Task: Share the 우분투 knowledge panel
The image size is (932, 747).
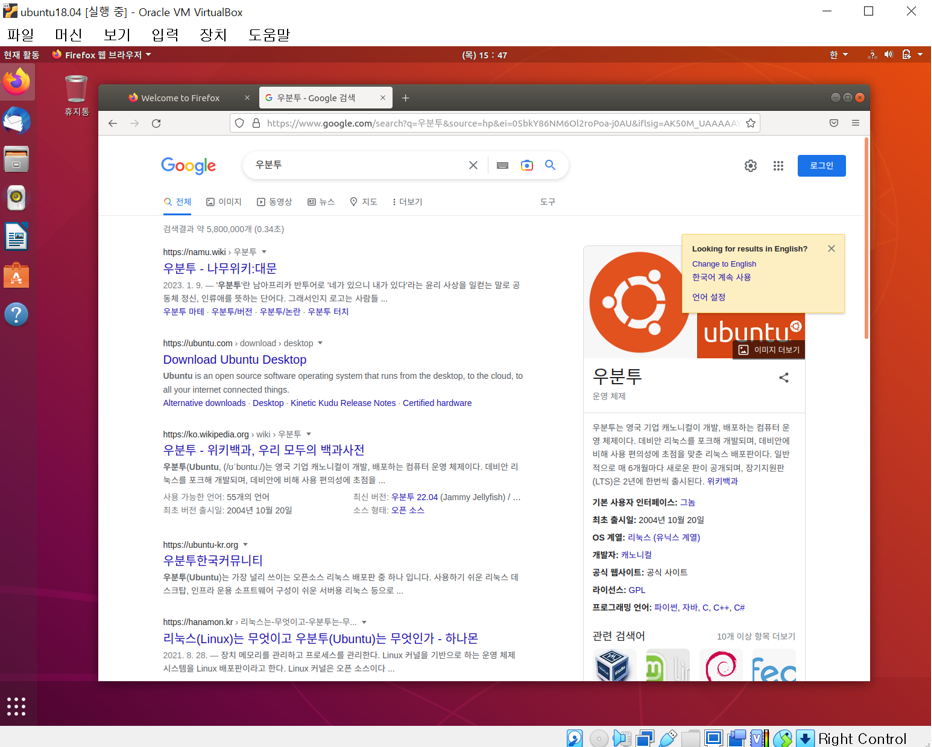Action: tap(784, 377)
